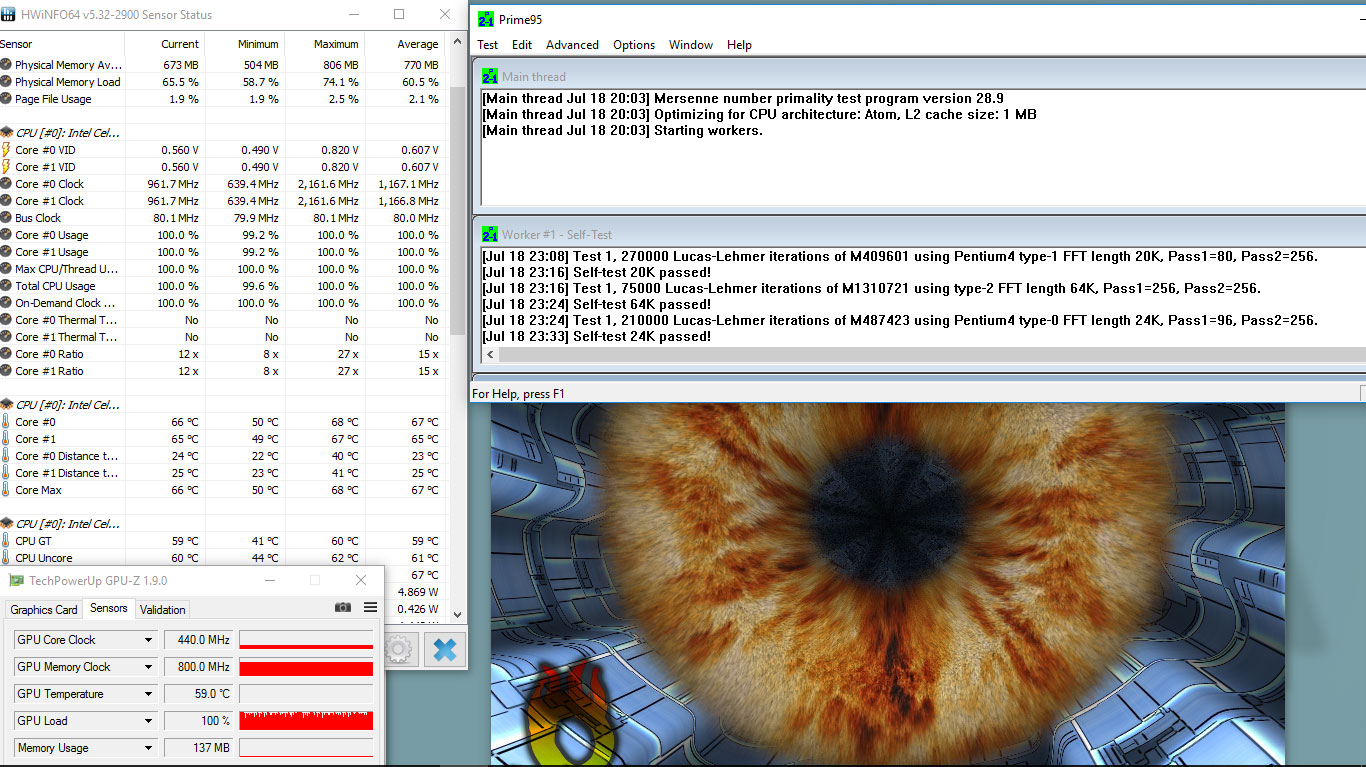Click the icon beside Core #1 Usage
1366x767 pixels.
coord(6,252)
